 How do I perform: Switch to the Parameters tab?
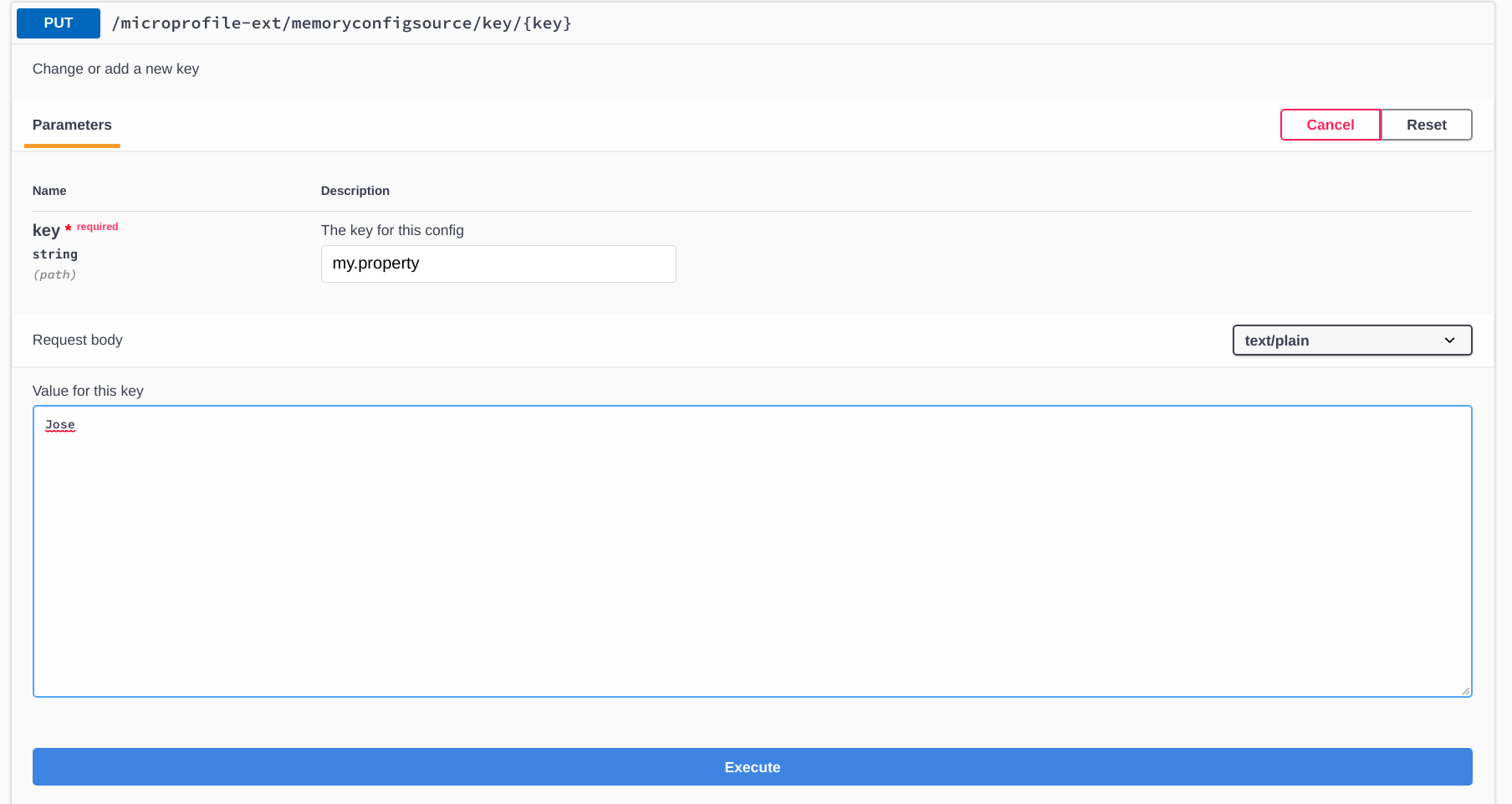click(71, 125)
